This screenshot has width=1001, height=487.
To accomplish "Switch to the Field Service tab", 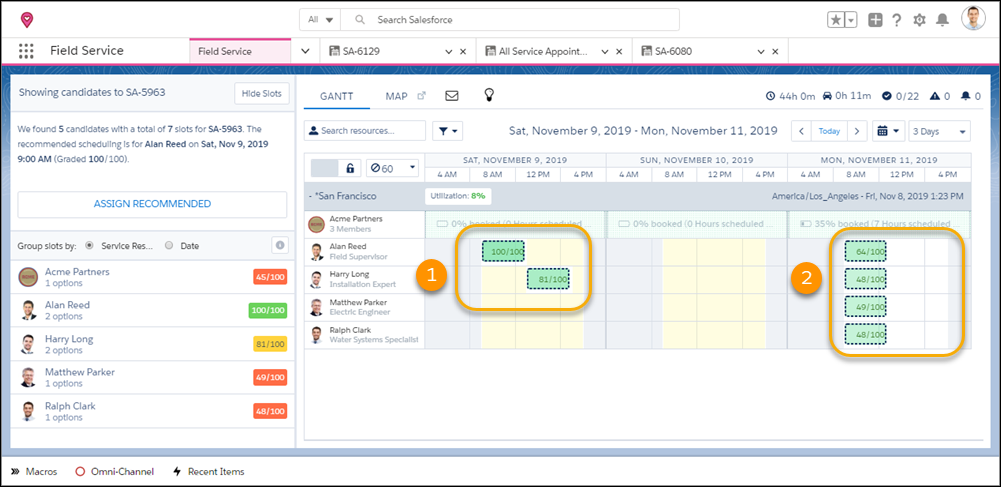I will coord(240,52).
